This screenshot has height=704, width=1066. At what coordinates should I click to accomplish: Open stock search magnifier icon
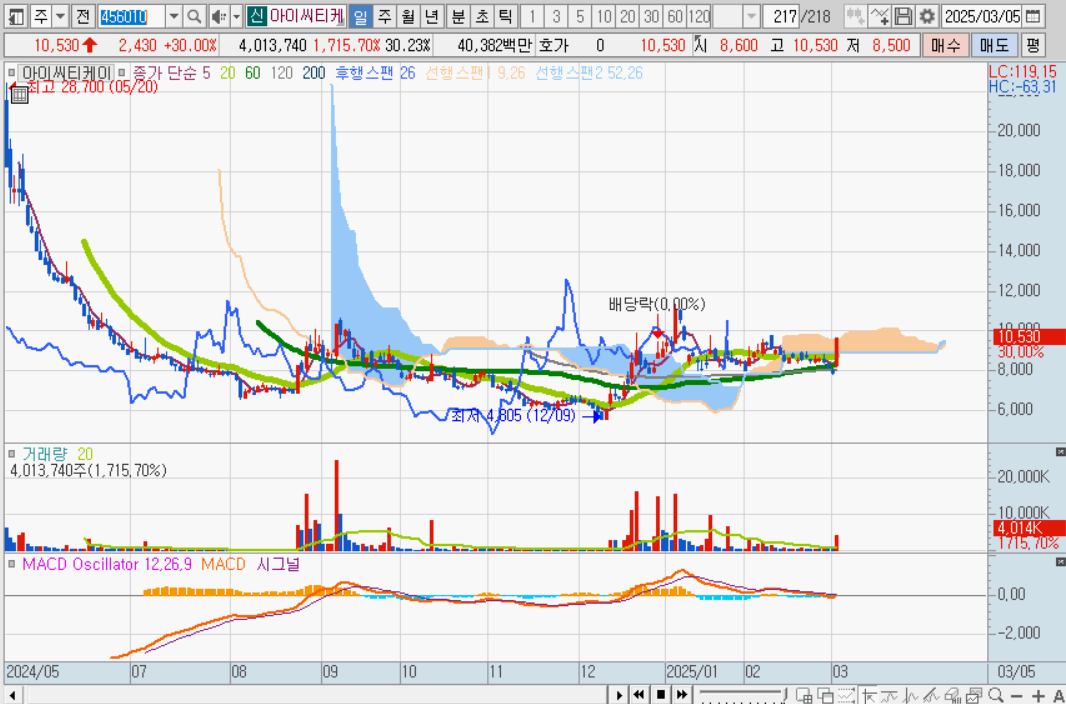(194, 16)
